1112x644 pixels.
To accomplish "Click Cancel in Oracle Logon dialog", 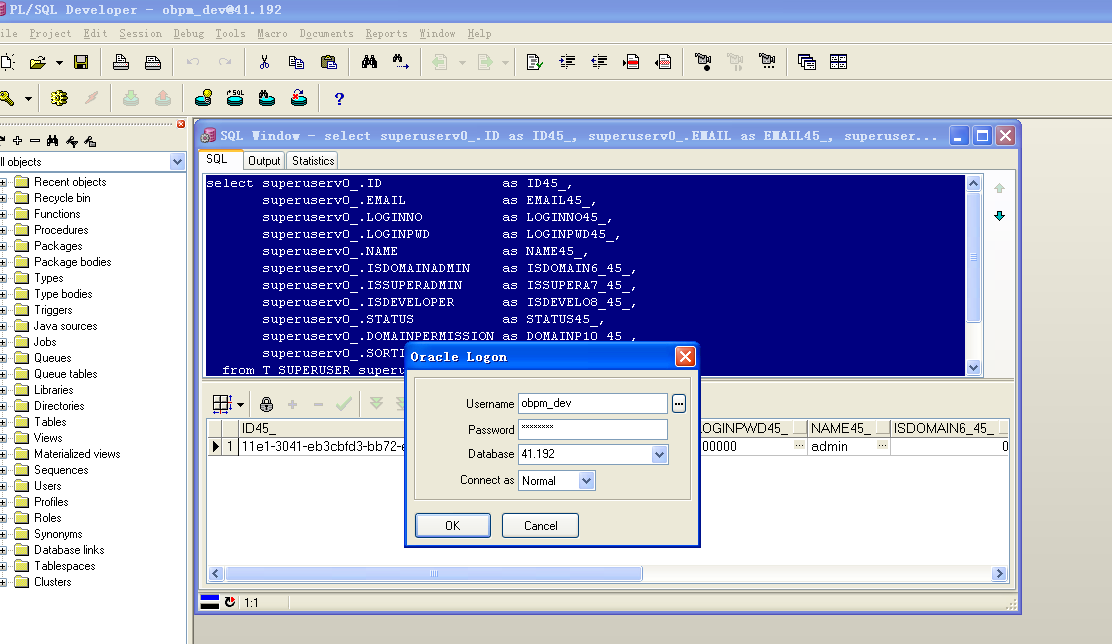I will (x=540, y=526).
